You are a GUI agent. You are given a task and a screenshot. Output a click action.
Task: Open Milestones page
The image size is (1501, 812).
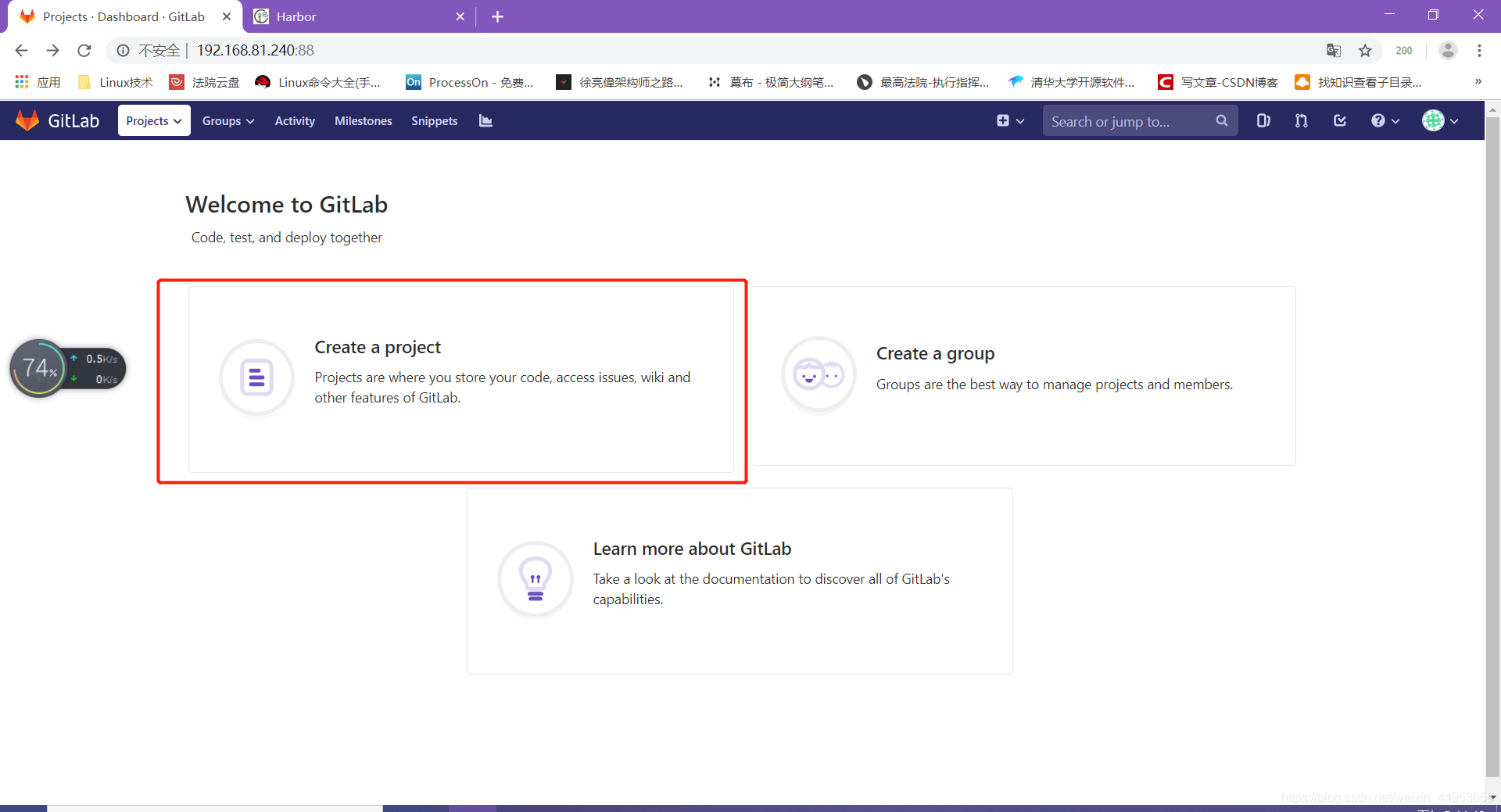tap(363, 120)
